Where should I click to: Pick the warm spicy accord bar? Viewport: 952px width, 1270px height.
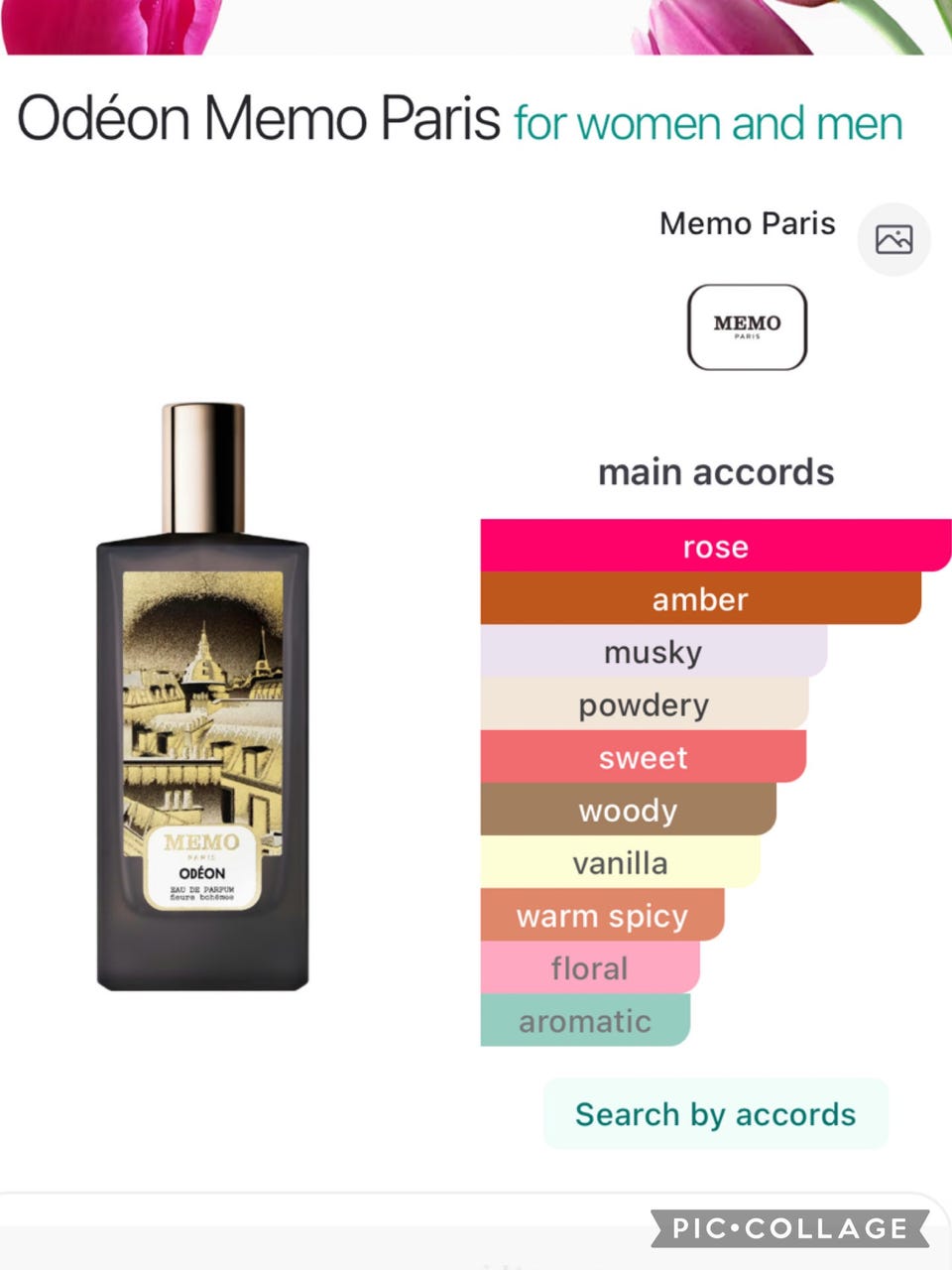point(603,914)
